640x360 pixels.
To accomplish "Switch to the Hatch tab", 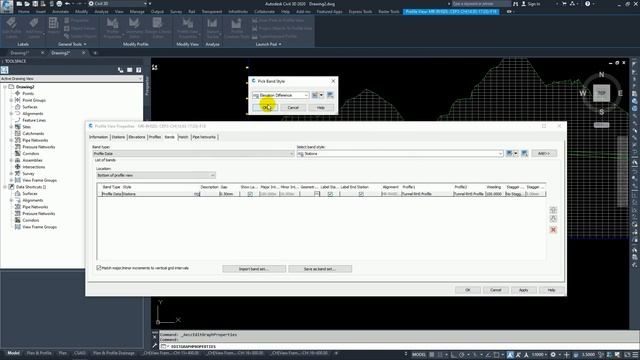I will click(183, 137).
